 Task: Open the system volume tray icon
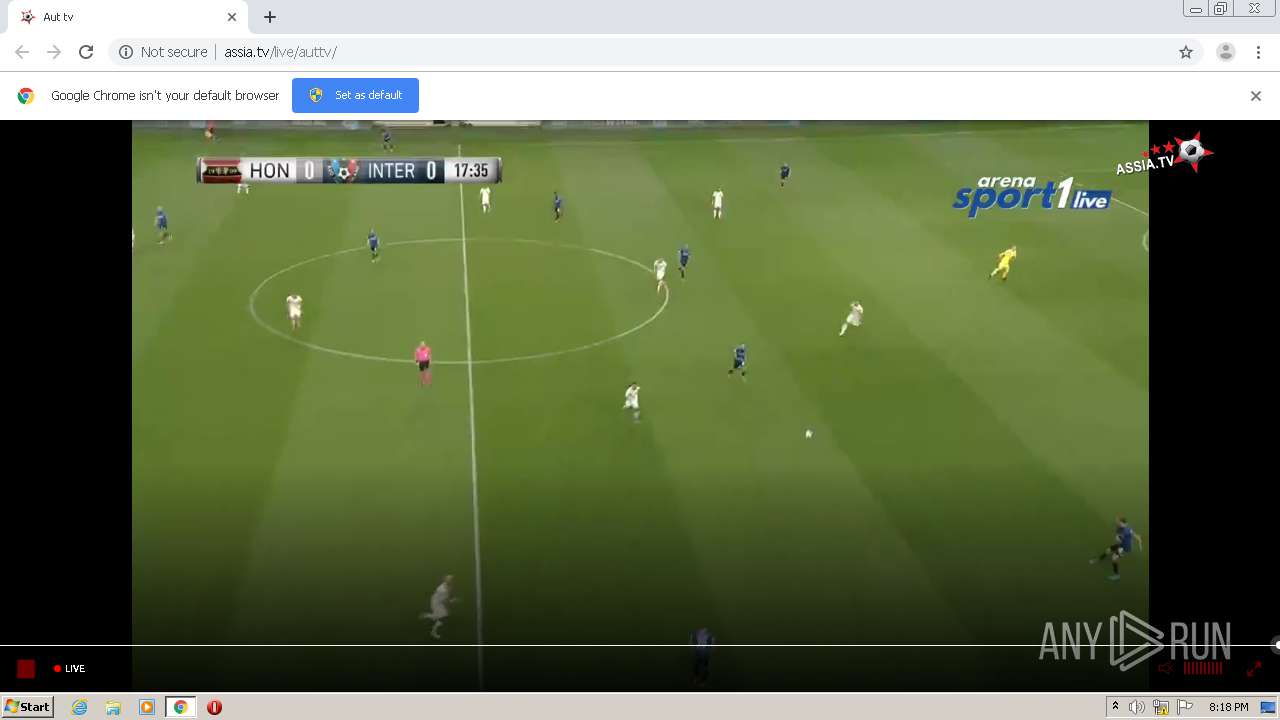click(x=1137, y=707)
